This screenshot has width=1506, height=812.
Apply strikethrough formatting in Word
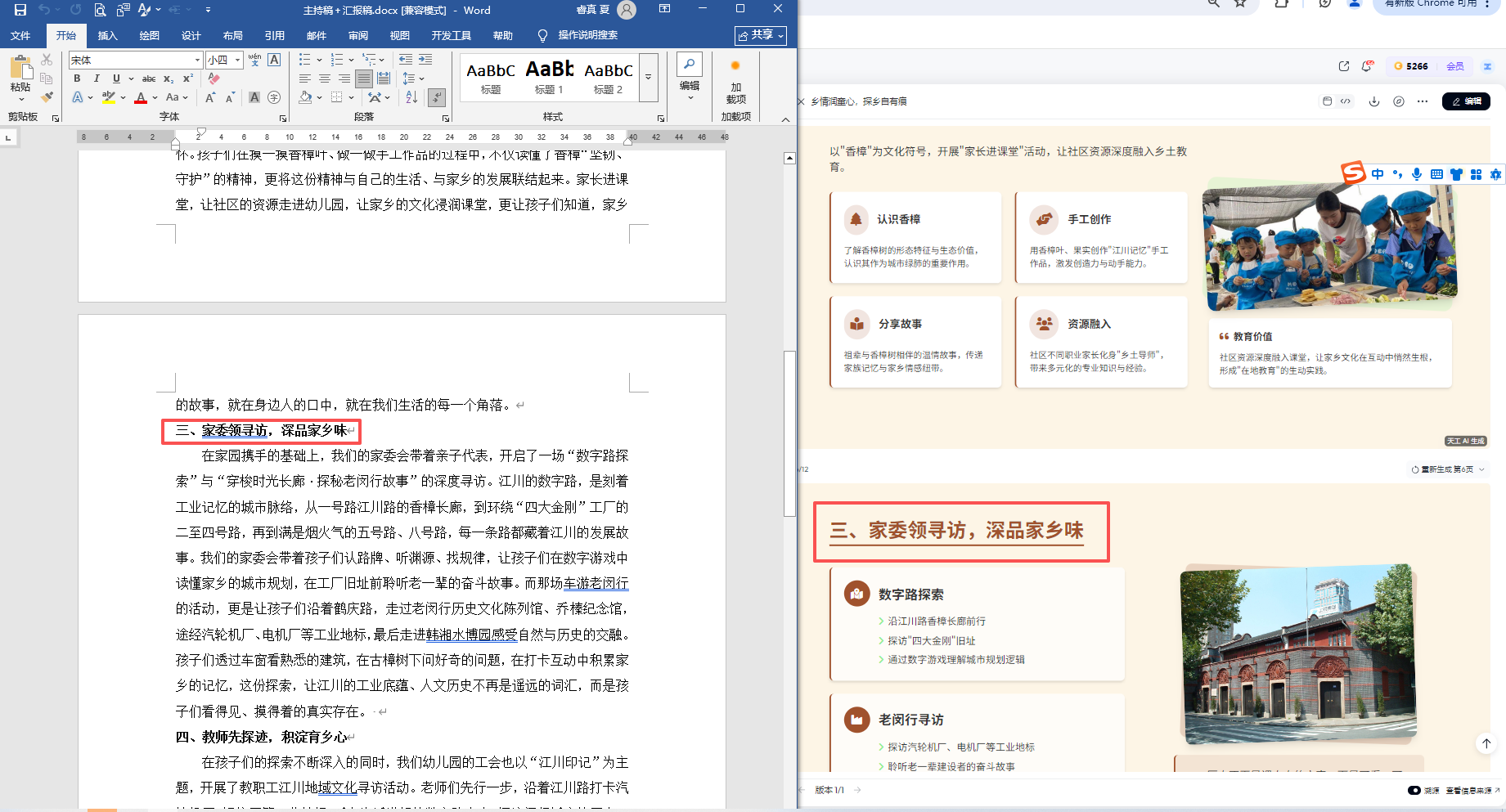(149, 79)
